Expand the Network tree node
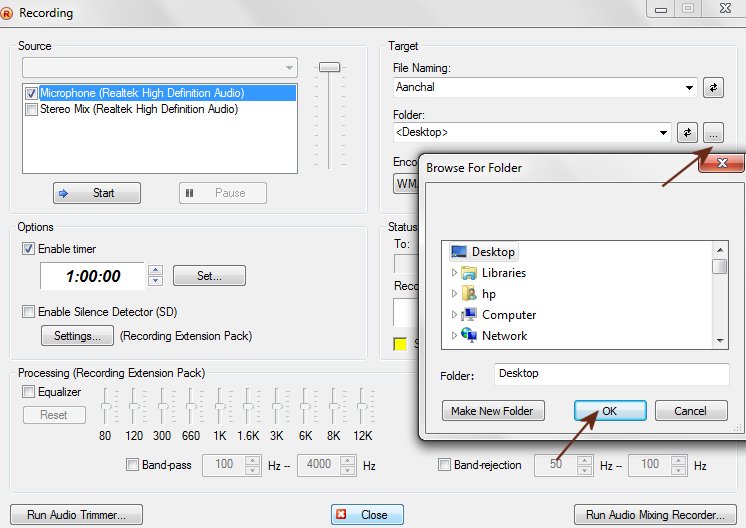 click(454, 335)
